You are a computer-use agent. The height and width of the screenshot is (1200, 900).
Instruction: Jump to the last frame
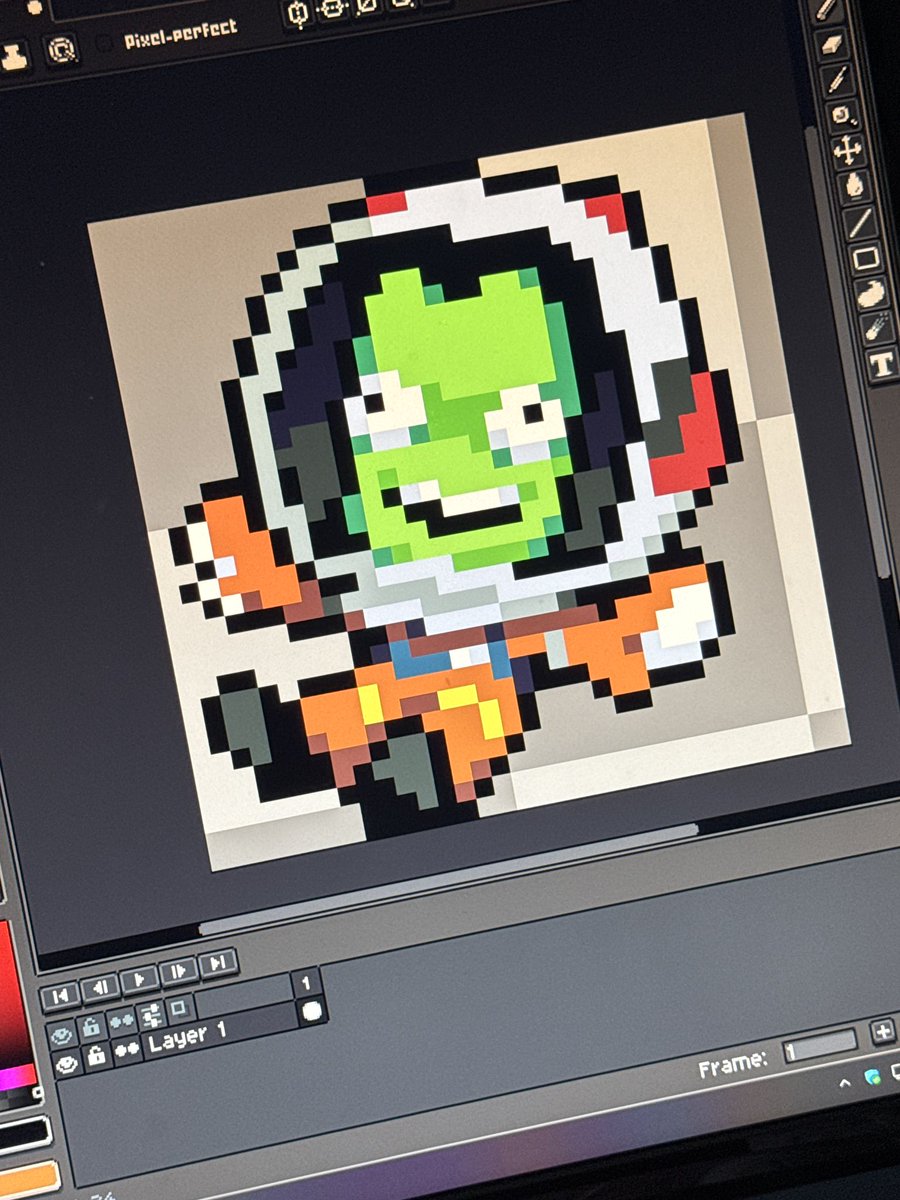[x=217, y=962]
